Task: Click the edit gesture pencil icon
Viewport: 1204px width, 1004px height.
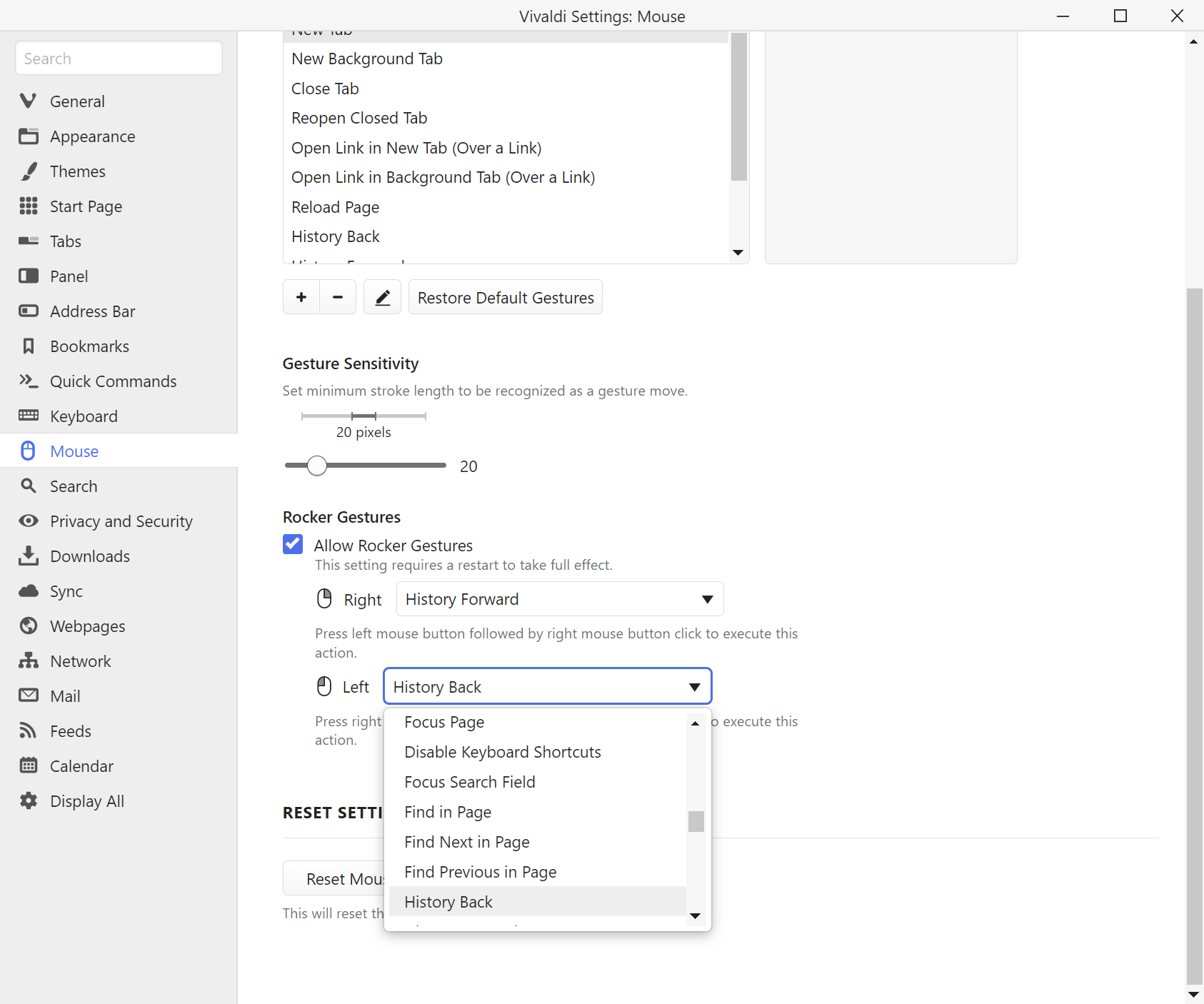Action: click(383, 297)
